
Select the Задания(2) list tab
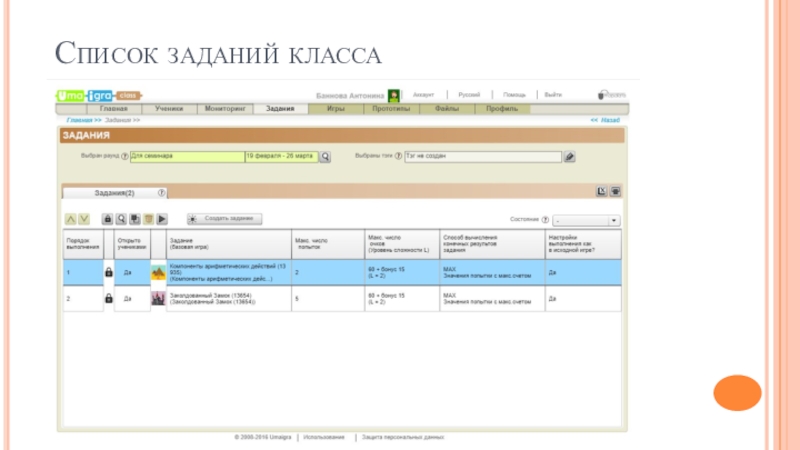pos(115,193)
